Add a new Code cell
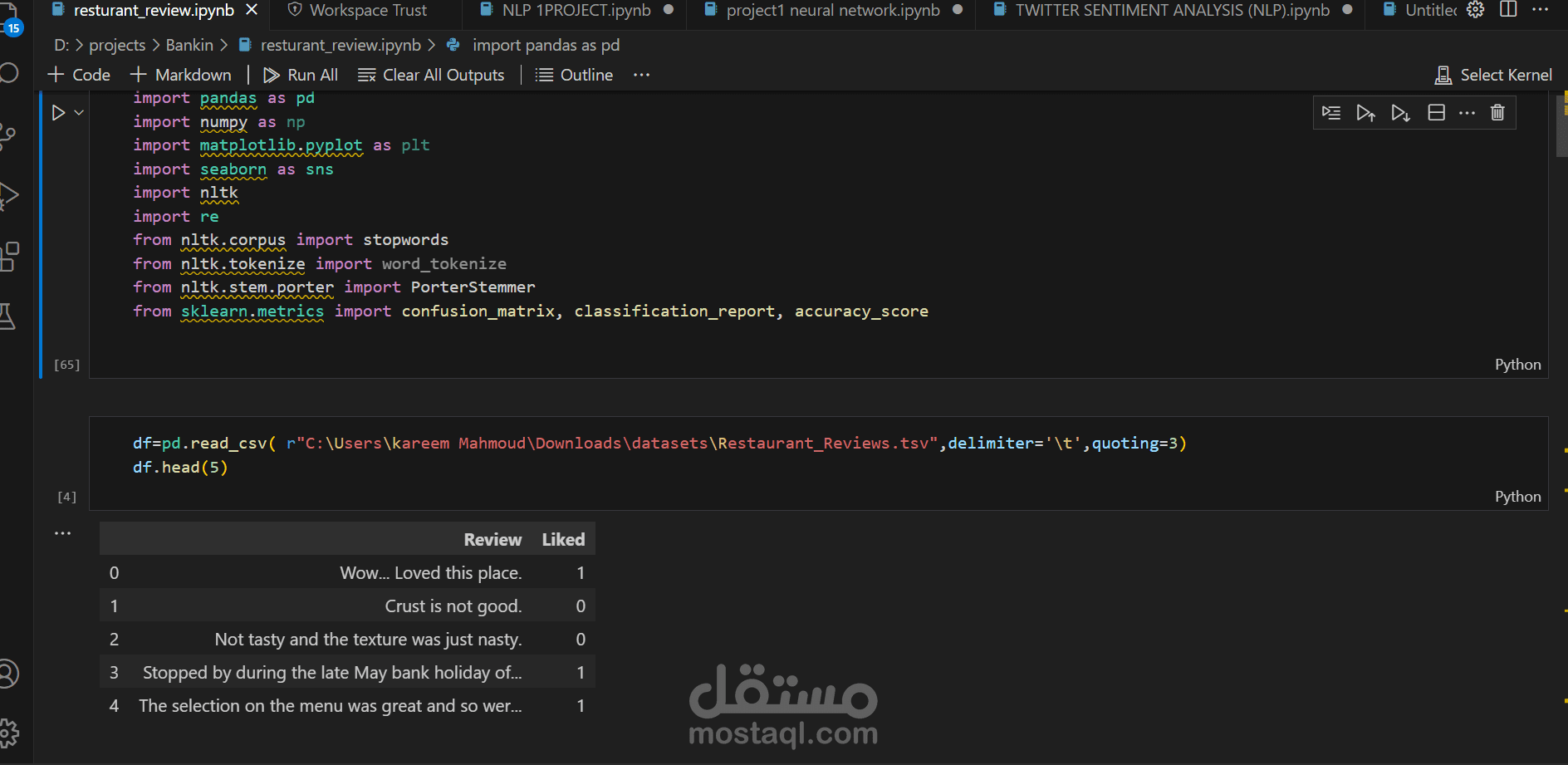Image resolution: width=1568 pixels, height=765 pixels. (79, 75)
